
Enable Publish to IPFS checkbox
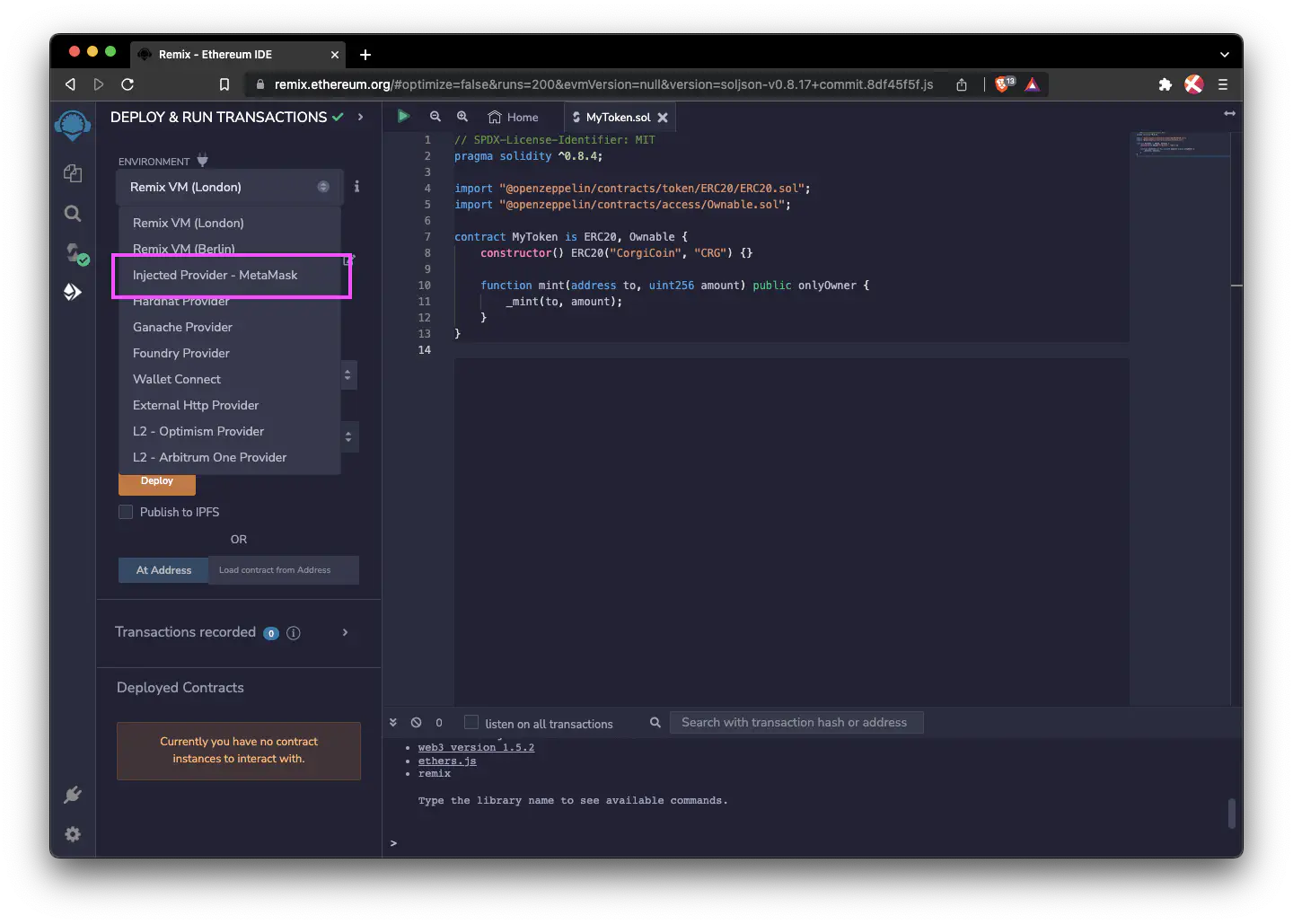[126, 512]
